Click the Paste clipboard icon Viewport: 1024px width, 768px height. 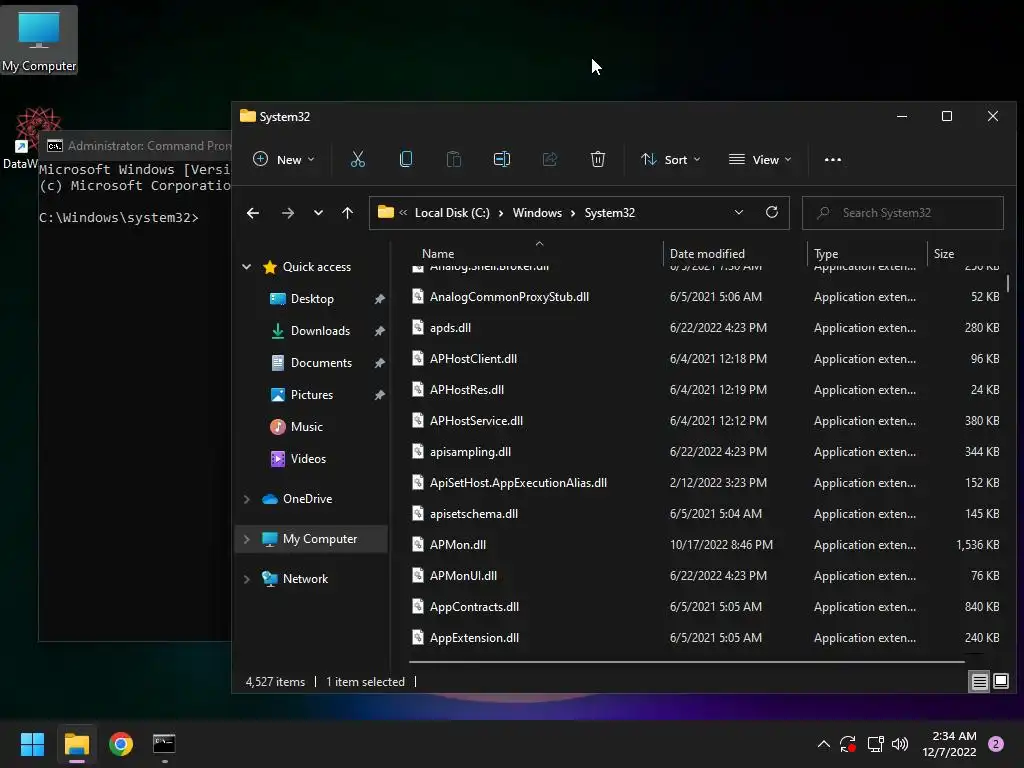[x=453, y=159]
